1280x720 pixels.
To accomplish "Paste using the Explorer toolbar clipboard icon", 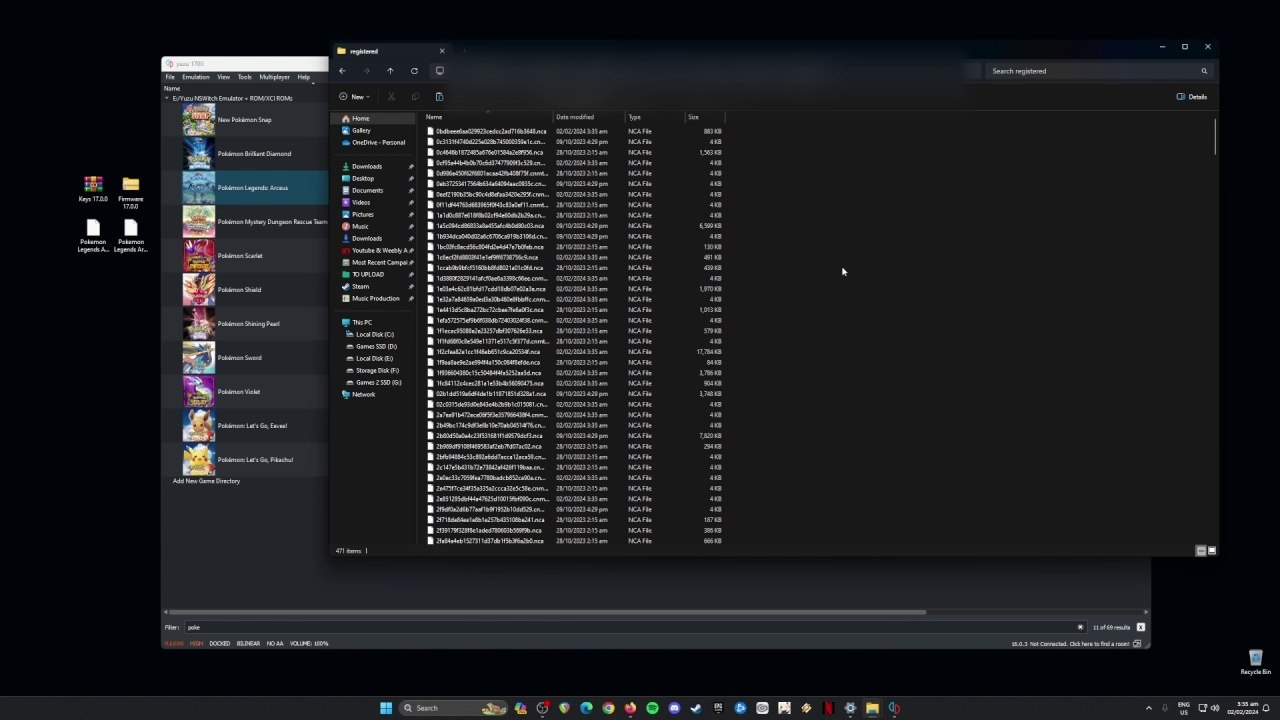I will (439, 97).
